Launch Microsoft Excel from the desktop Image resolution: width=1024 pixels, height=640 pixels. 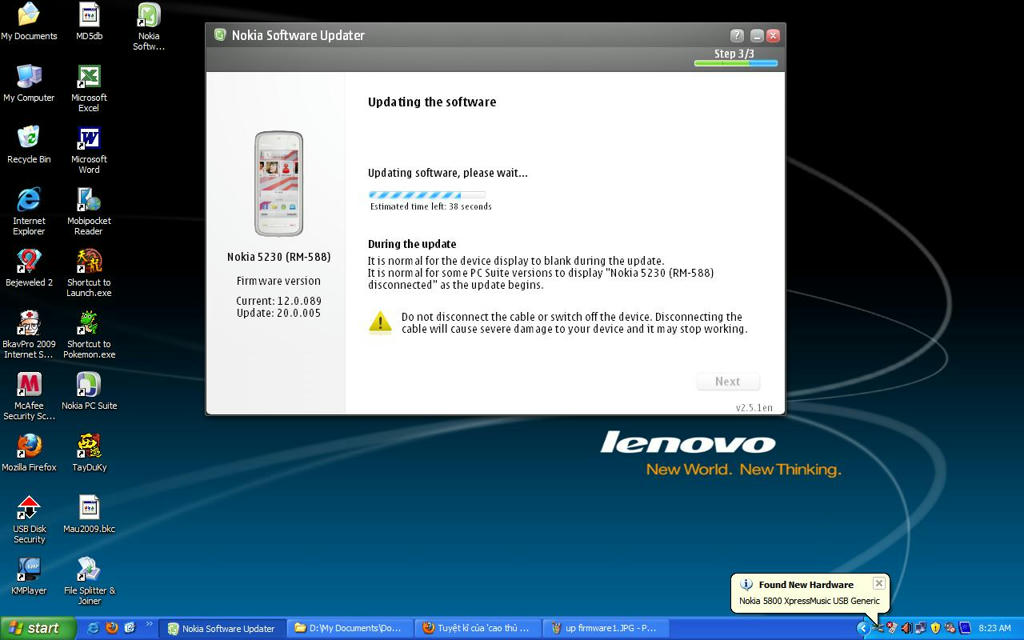point(89,88)
